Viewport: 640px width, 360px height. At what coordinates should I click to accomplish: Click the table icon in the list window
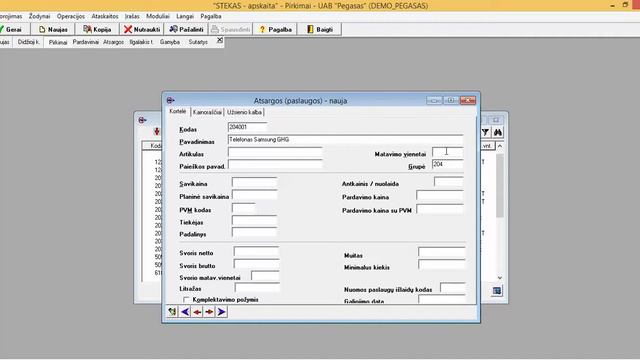(x=497, y=291)
